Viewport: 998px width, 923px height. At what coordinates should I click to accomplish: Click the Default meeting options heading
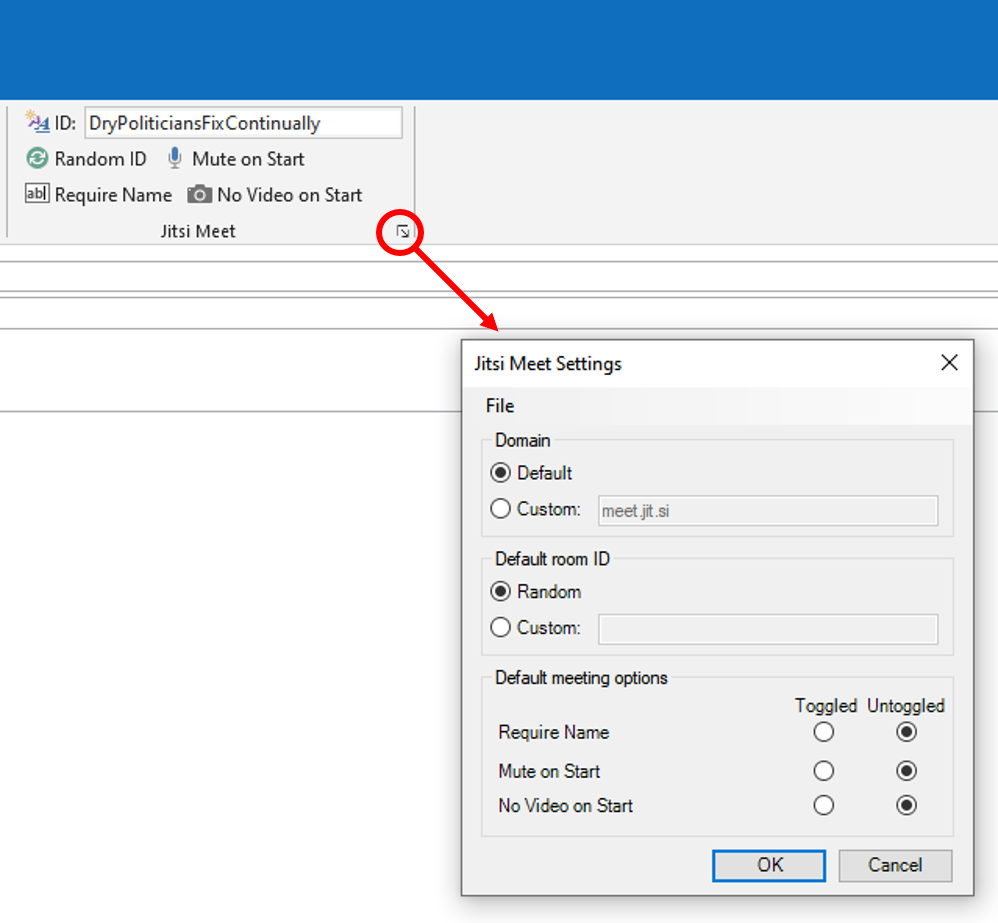pos(581,678)
